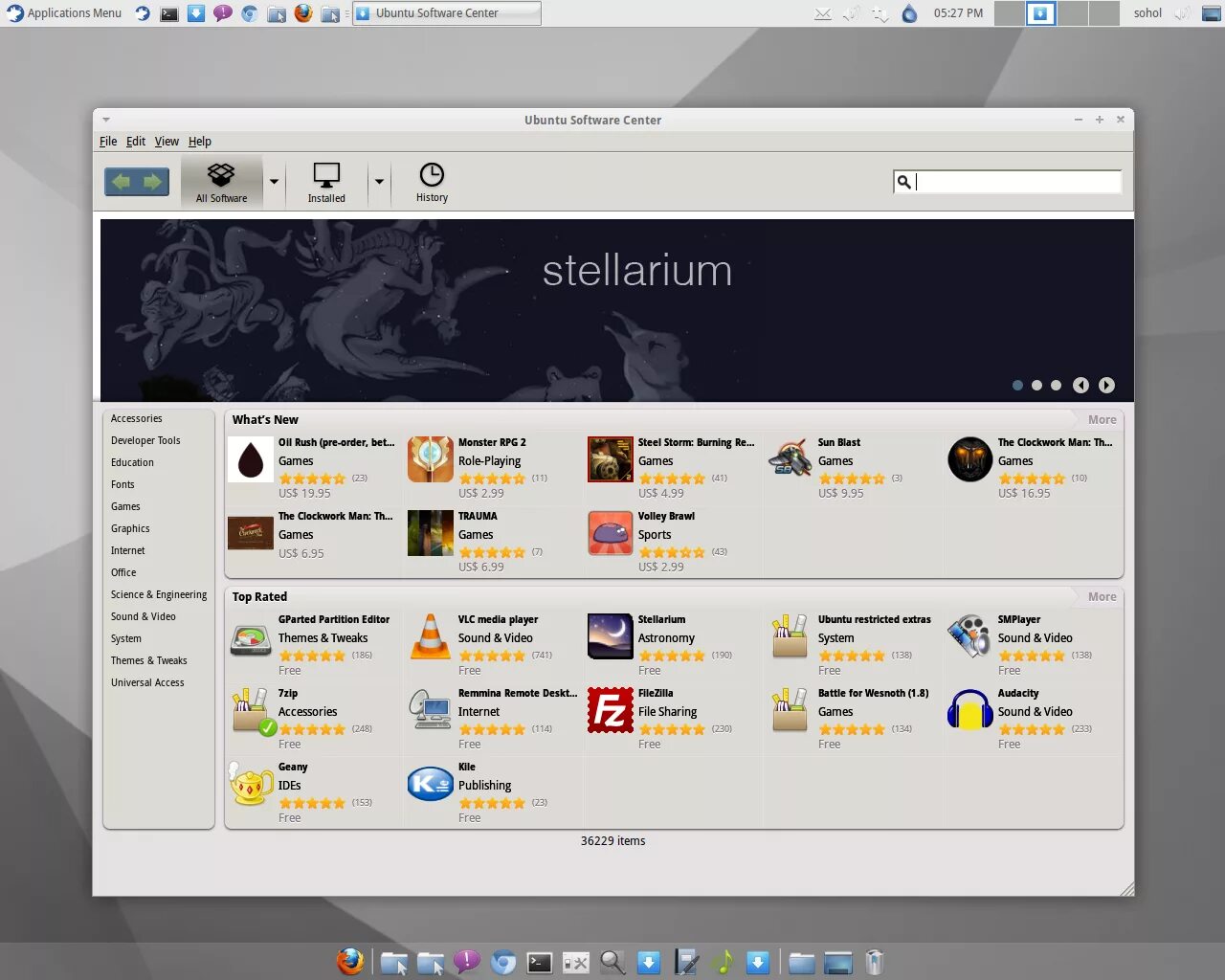Open the Universal Access category

[x=147, y=683]
